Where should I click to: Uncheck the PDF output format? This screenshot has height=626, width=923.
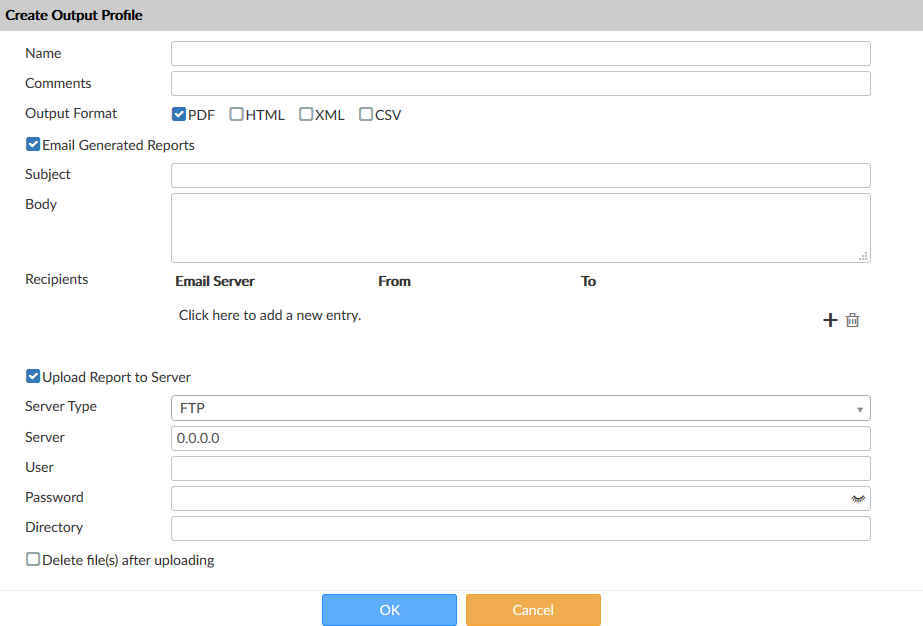point(179,114)
